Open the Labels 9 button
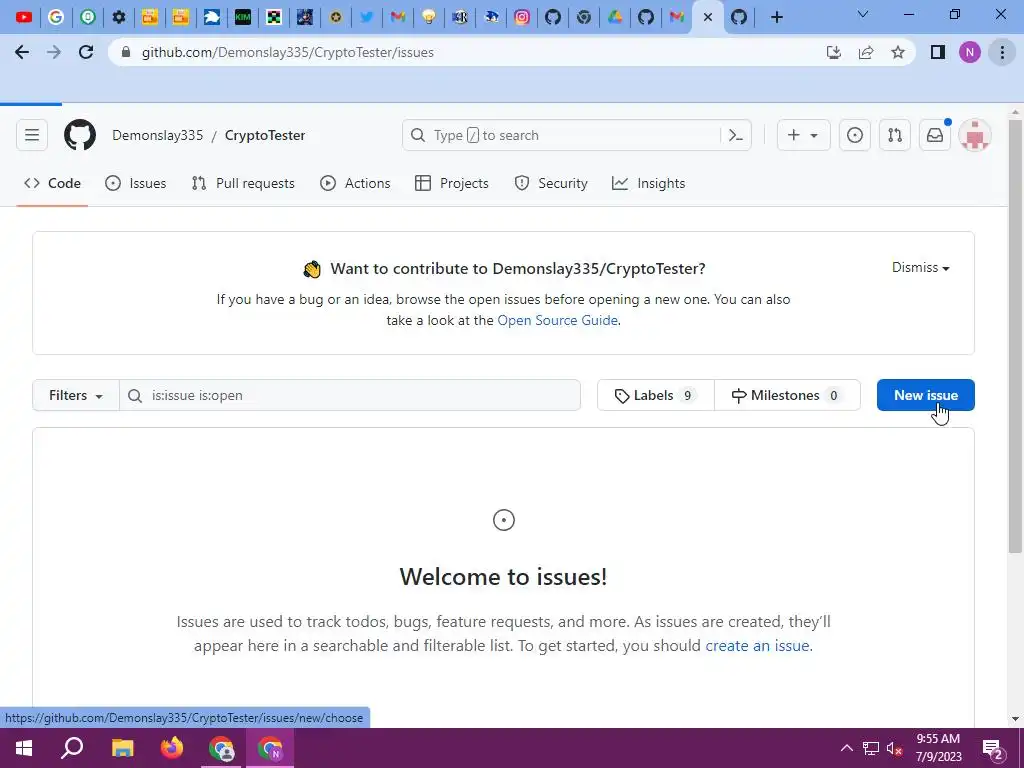Image resolution: width=1024 pixels, height=768 pixels. point(656,395)
